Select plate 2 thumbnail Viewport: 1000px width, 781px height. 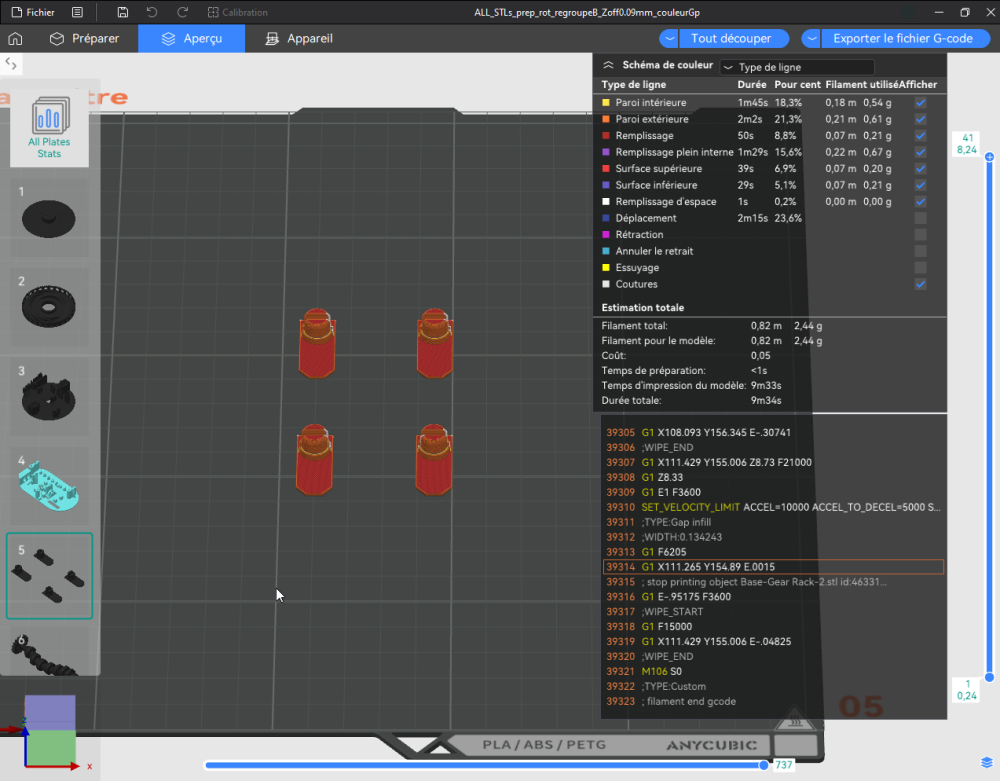click(49, 307)
